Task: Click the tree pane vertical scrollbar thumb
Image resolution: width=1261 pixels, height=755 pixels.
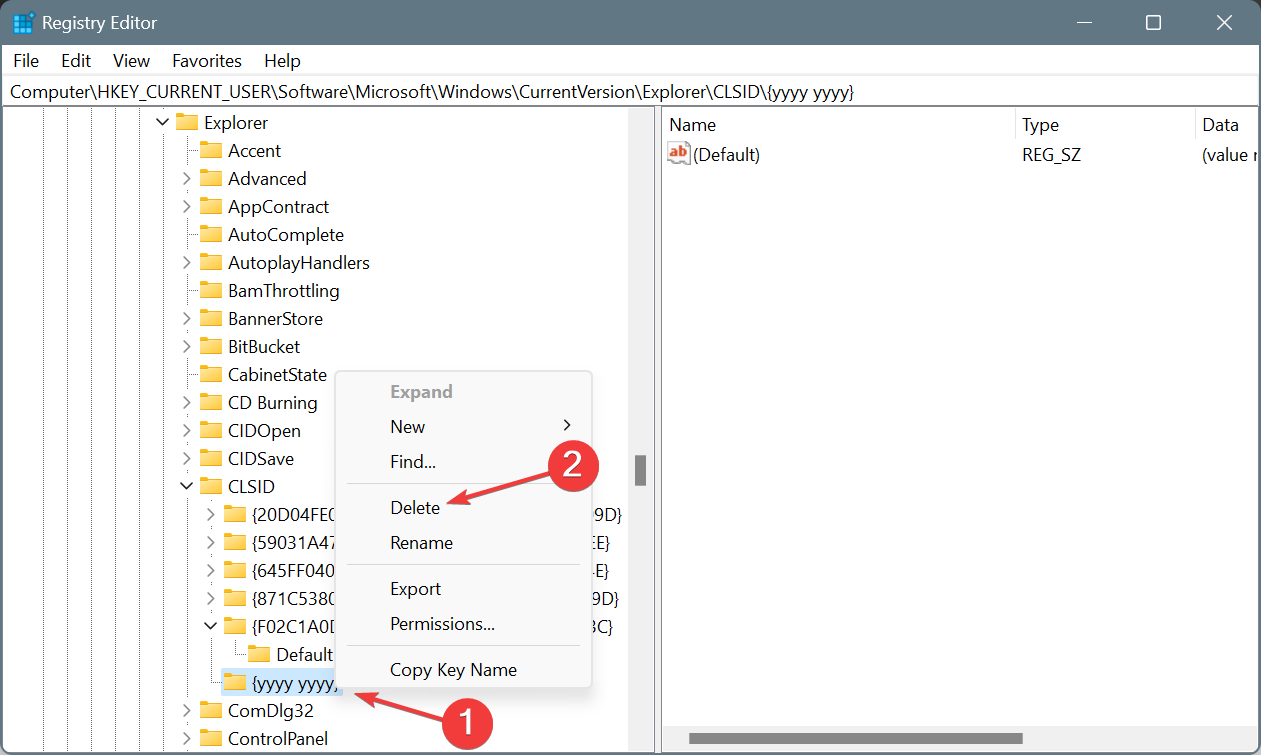Action: (x=640, y=470)
